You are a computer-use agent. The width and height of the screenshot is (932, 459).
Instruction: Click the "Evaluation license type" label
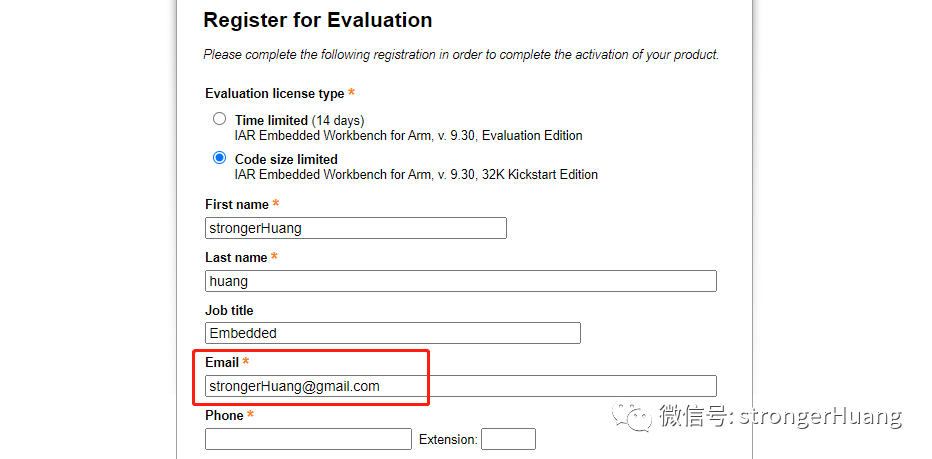274,94
